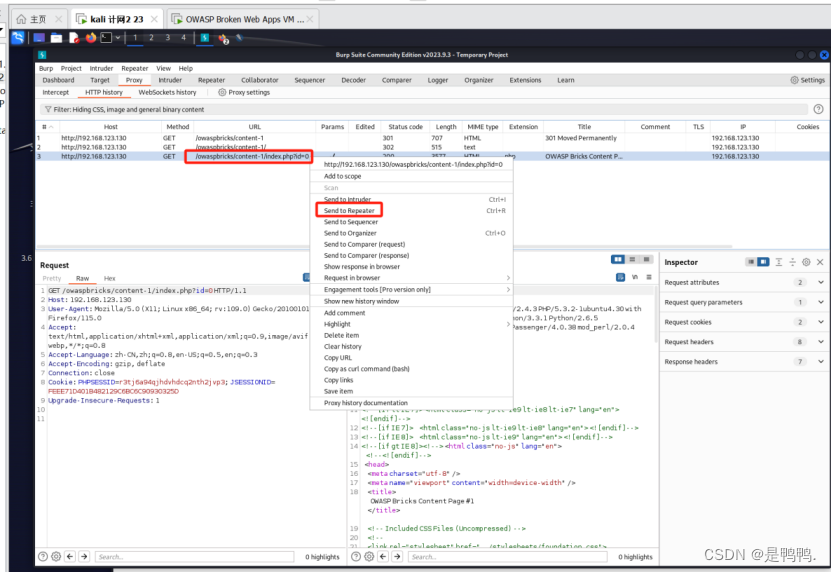Collapse all Inspector sections icon
Image resolution: width=831 pixels, height=572 pixels.
pyautogui.click(x=792, y=262)
